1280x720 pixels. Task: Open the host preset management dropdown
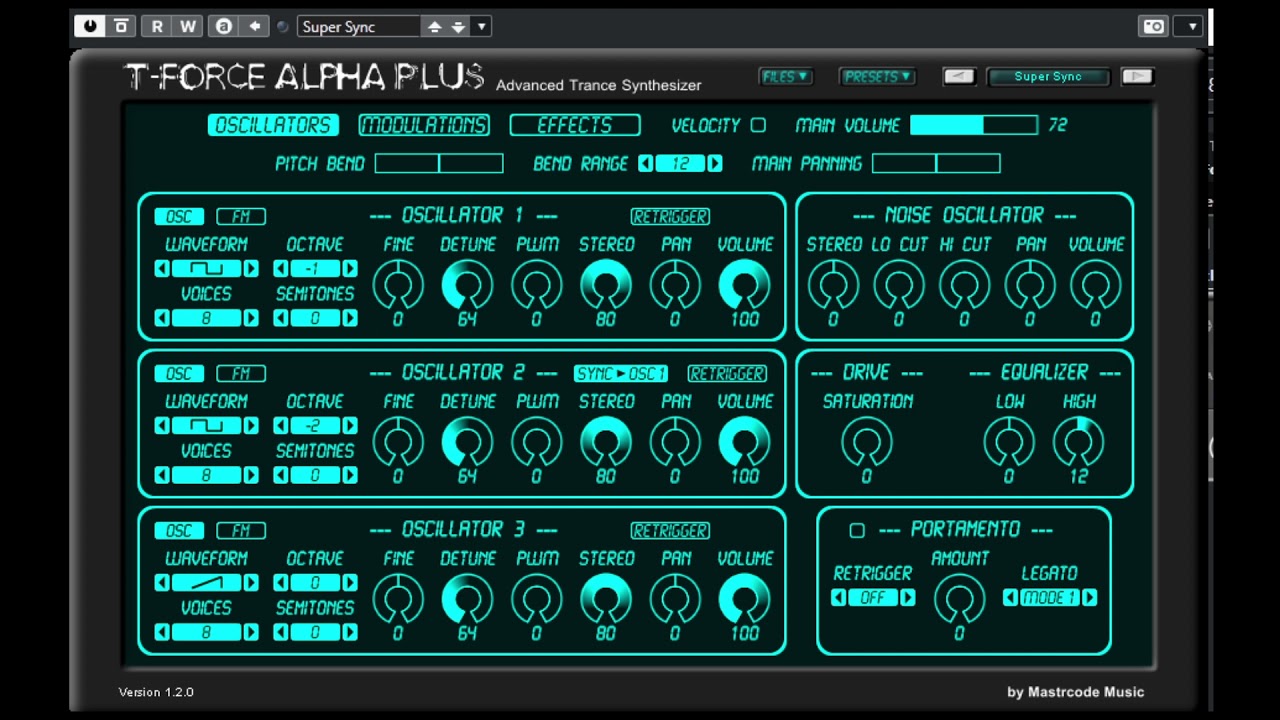[x=481, y=27]
